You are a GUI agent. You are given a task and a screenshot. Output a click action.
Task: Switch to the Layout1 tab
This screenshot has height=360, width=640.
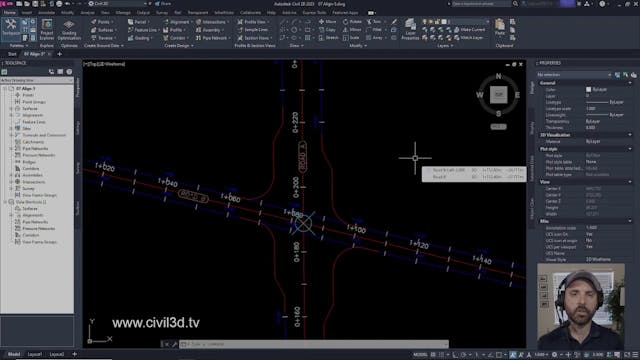[x=34, y=354]
